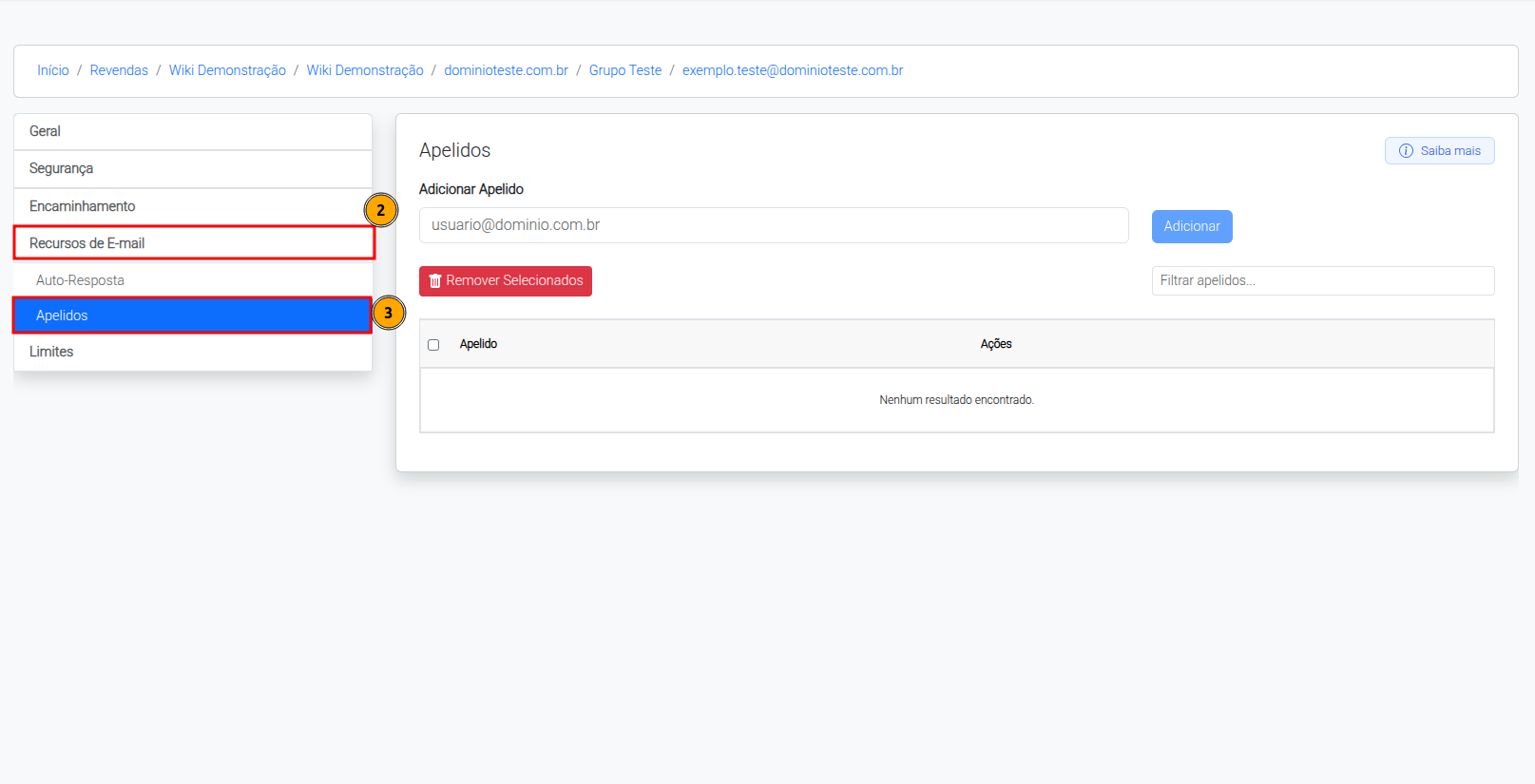The width and height of the screenshot is (1535, 784).
Task: Click the Apelidos panel heading
Action: (x=455, y=150)
